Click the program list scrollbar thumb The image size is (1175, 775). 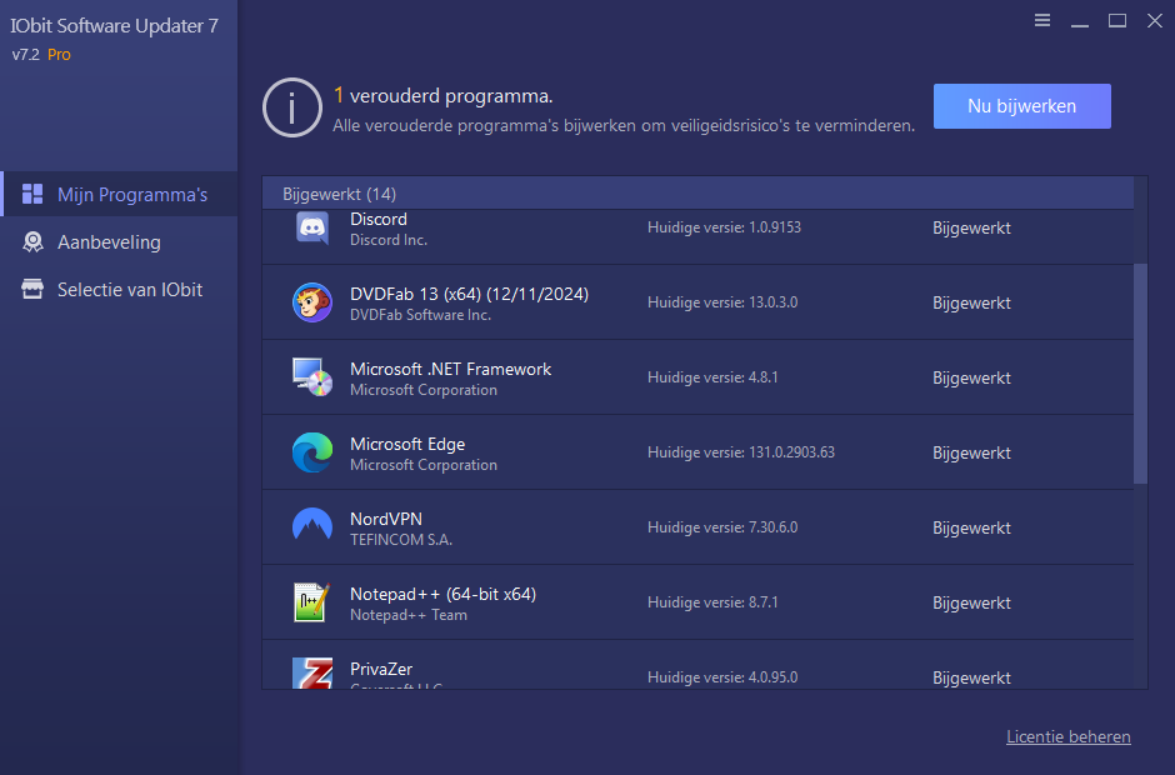(x=1140, y=373)
